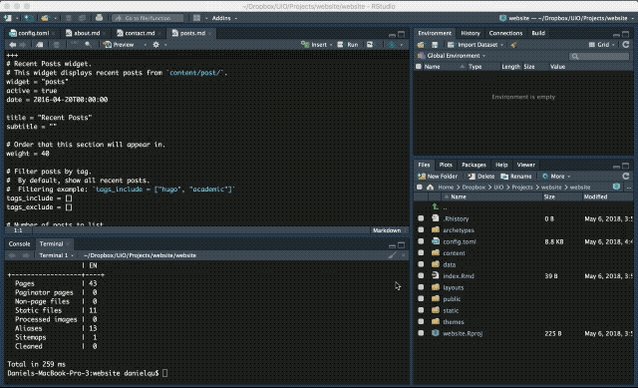Open the website project dropdown
The width and height of the screenshot is (638, 388).
pyautogui.click(x=567, y=18)
